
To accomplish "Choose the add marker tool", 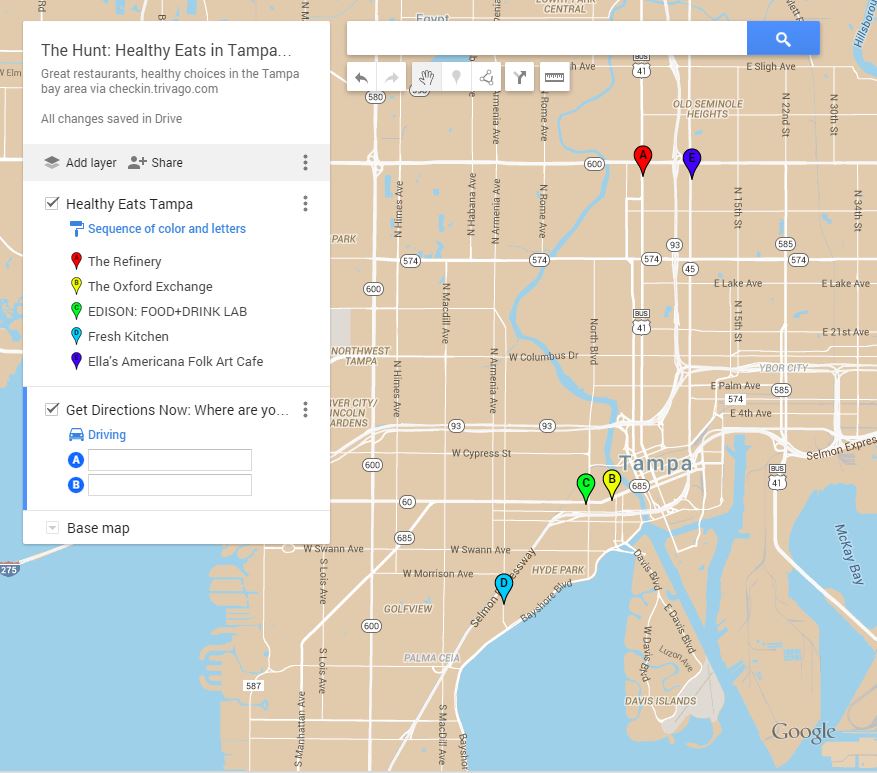I will 456,77.
